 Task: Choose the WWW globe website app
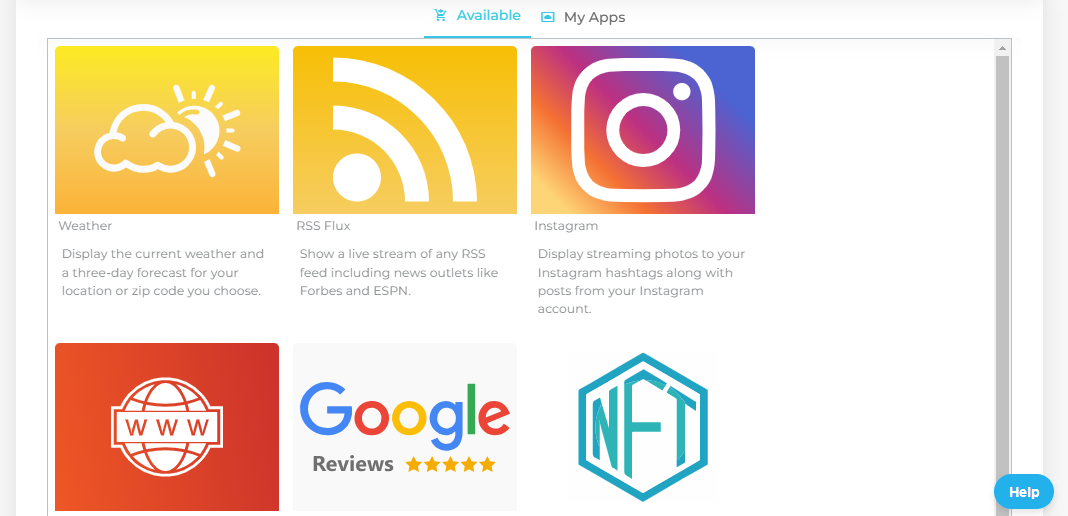(x=167, y=427)
